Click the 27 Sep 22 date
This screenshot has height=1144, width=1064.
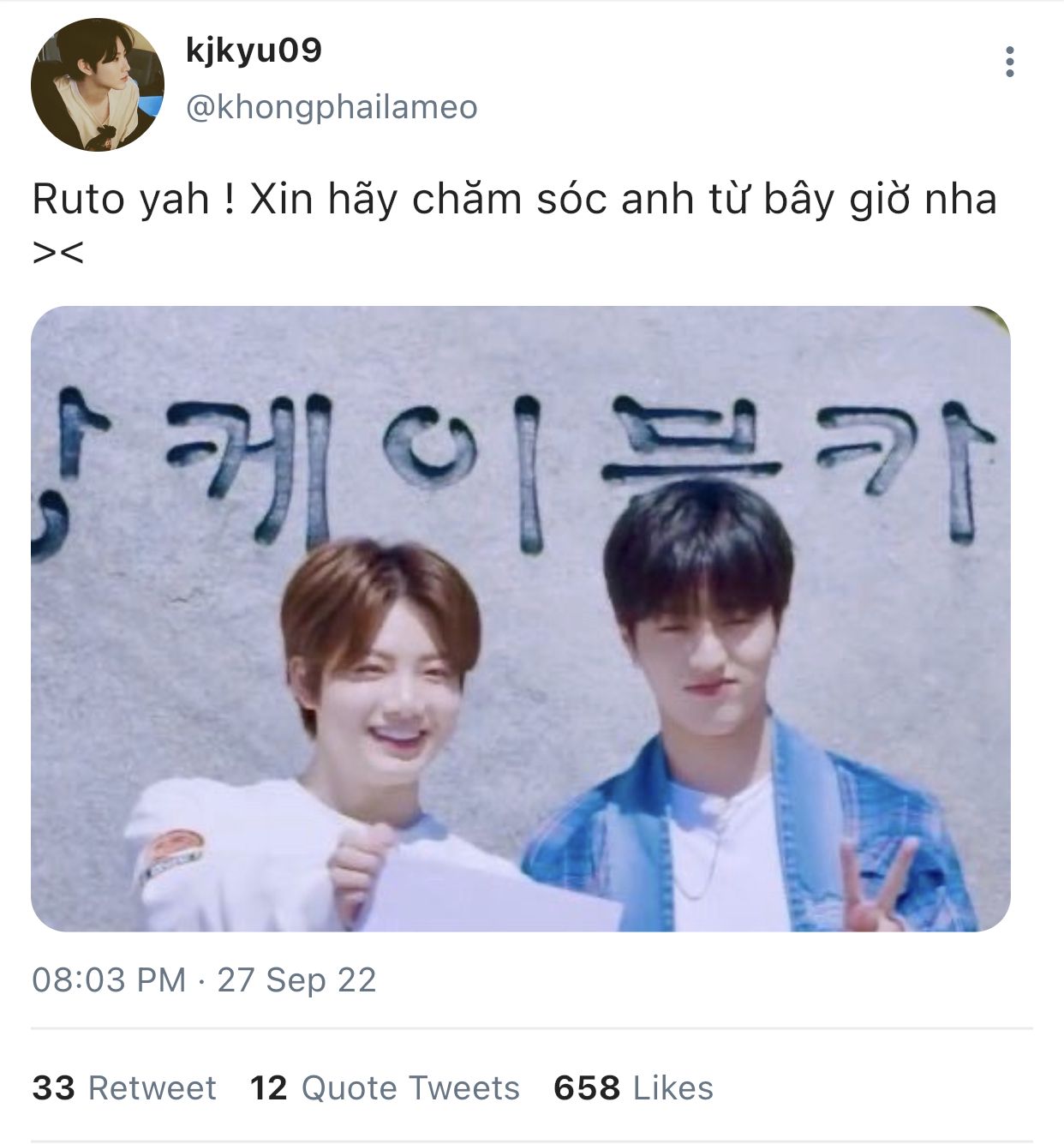296,979
